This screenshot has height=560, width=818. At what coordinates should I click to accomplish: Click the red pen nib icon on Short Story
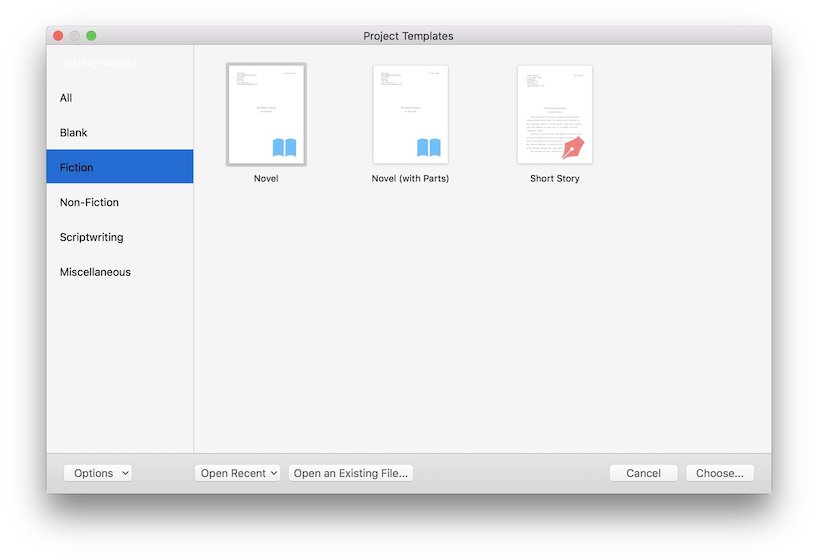(573, 148)
